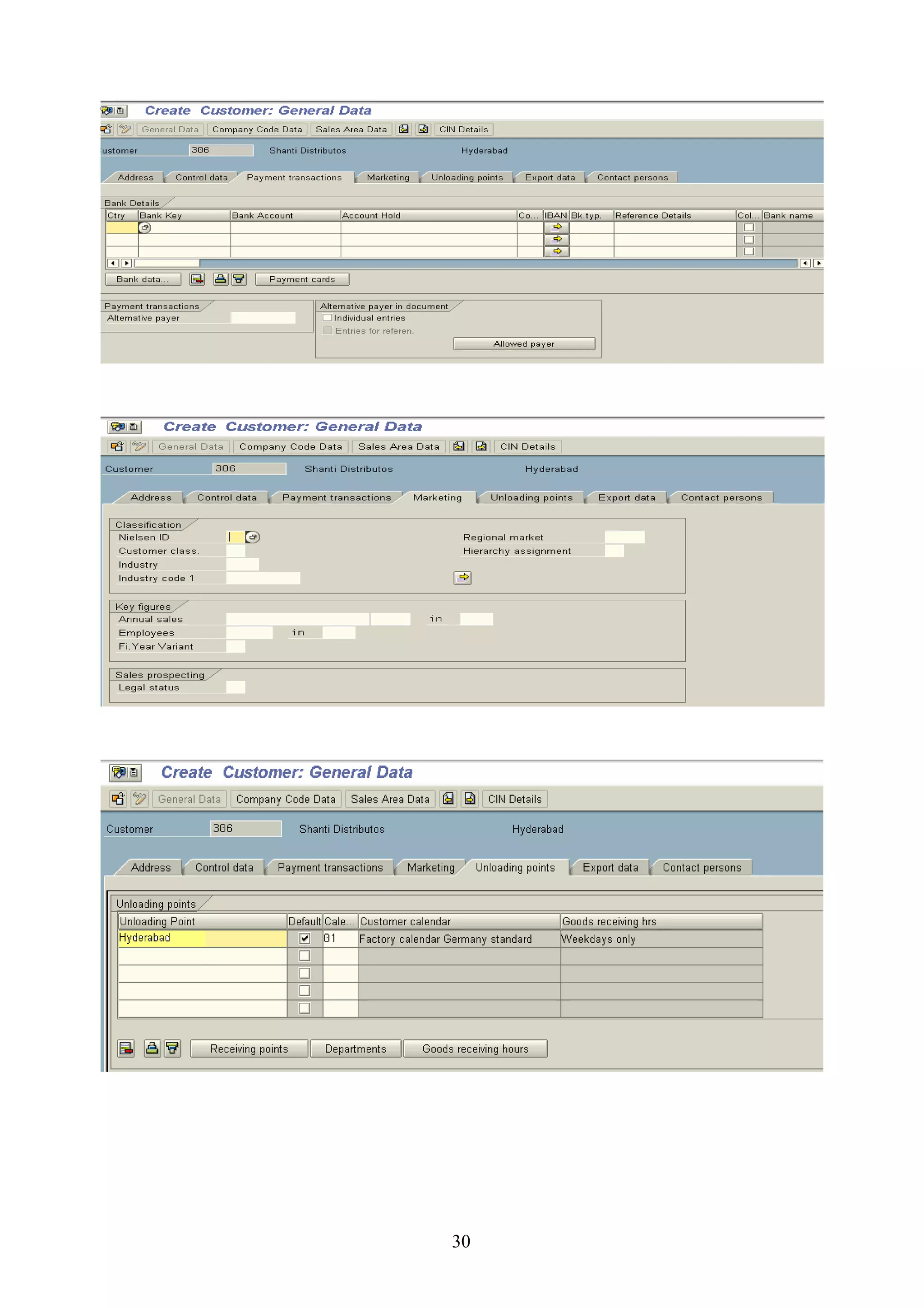This screenshot has height=1308, width=924.
Task: Click the delete row icon beside Bank data
Action: pos(197,279)
